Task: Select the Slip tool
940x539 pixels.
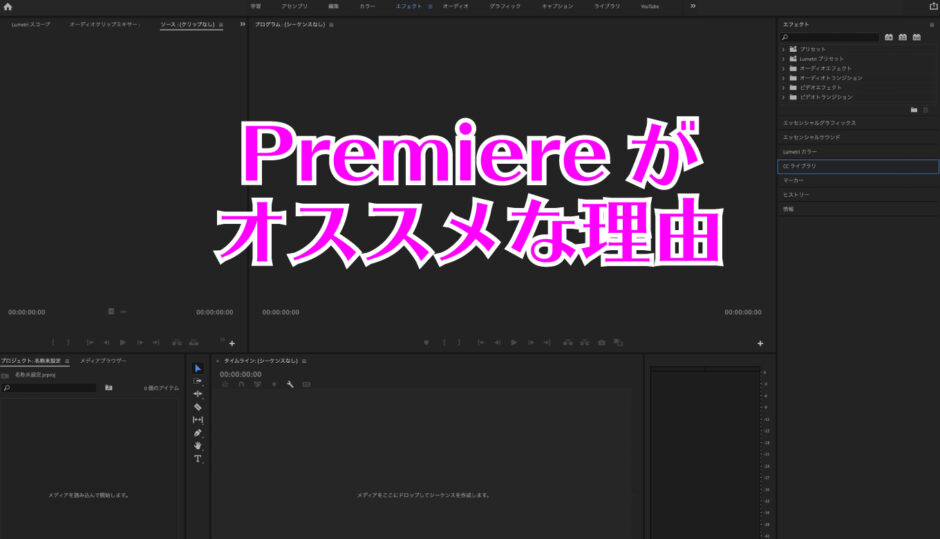Action: (198, 420)
